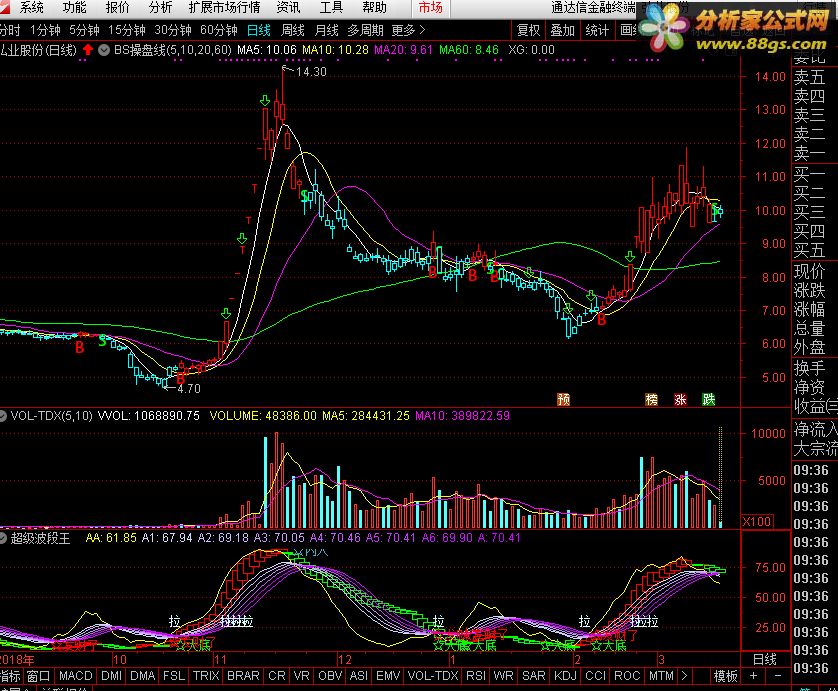
Task: Open the 功能 menu
Action: click(74, 7)
